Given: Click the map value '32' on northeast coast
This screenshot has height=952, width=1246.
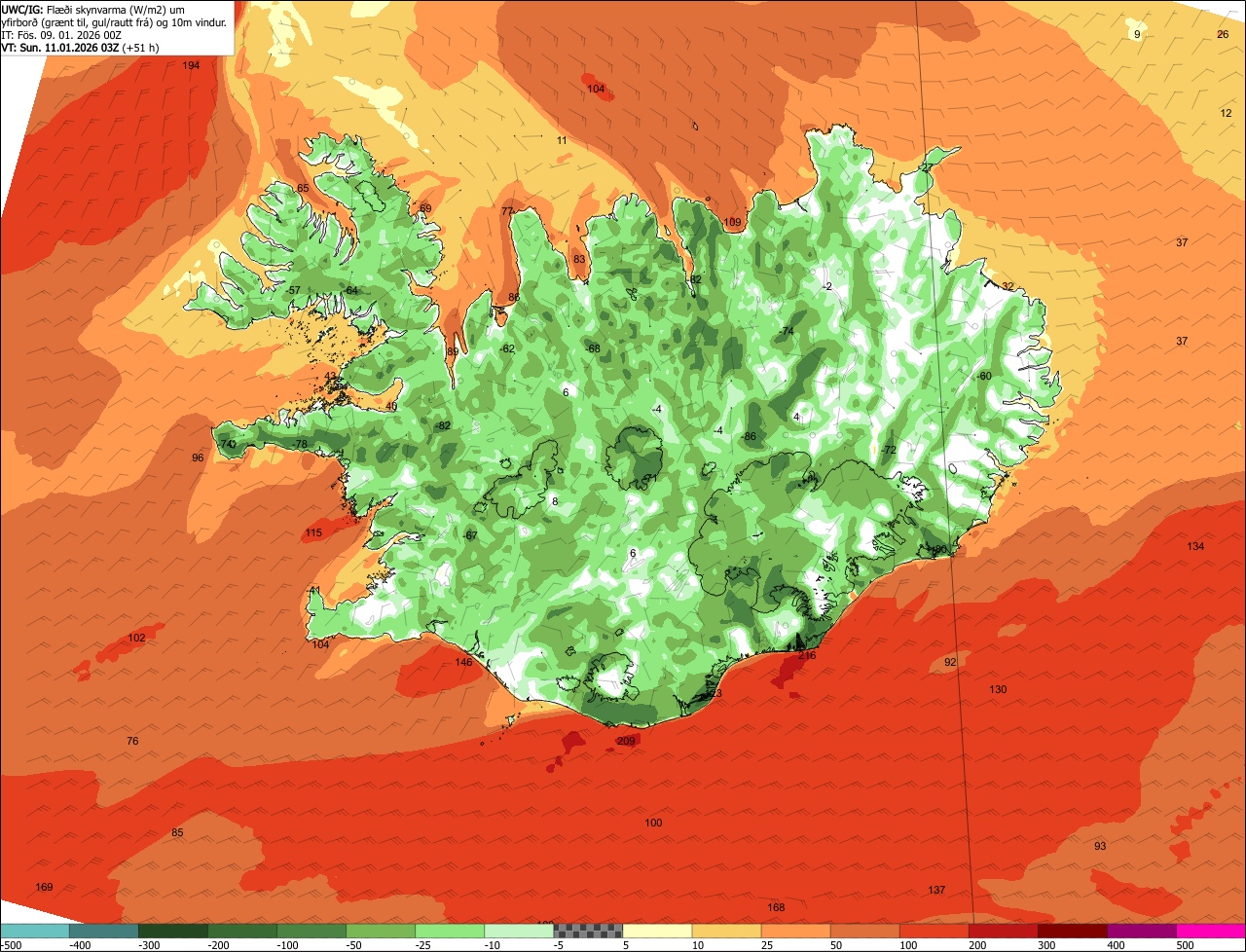Looking at the screenshot, I should (1008, 286).
